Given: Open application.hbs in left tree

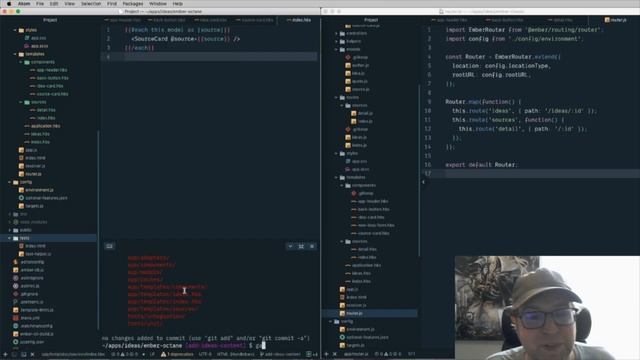Looking at the screenshot, I should point(45,126).
